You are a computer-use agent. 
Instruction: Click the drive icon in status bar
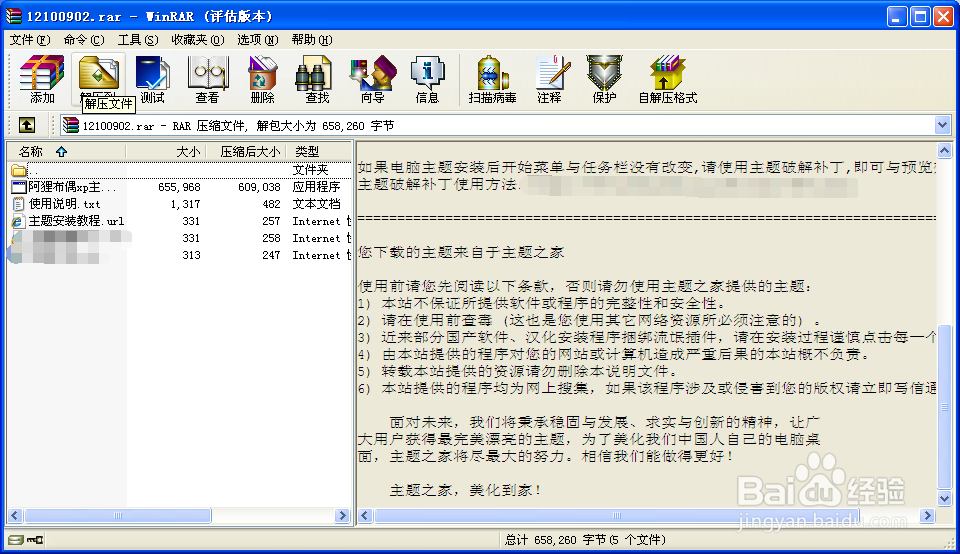click(15, 540)
